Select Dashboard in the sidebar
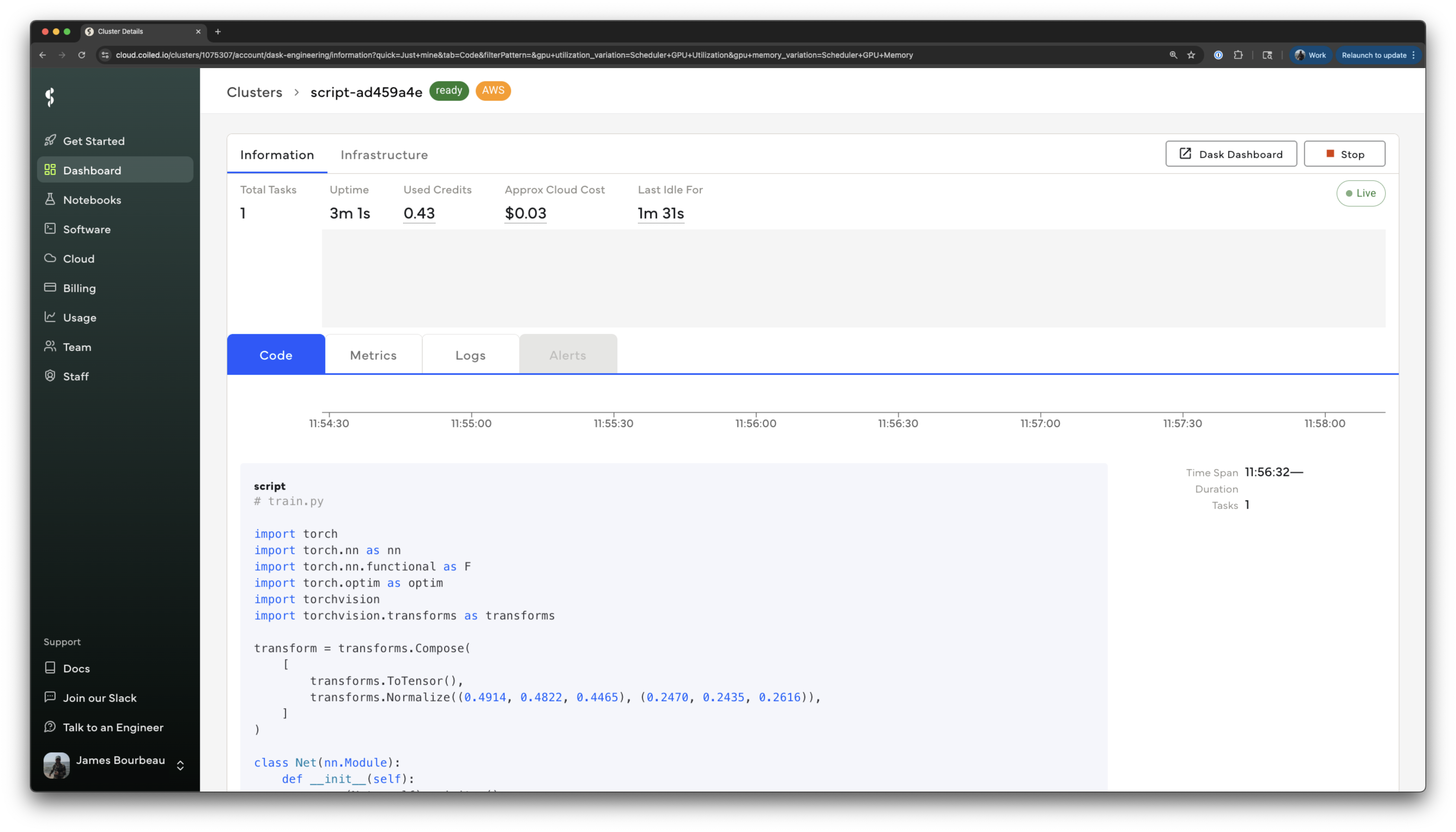The height and width of the screenshot is (832, 1456). coord(115,170)
